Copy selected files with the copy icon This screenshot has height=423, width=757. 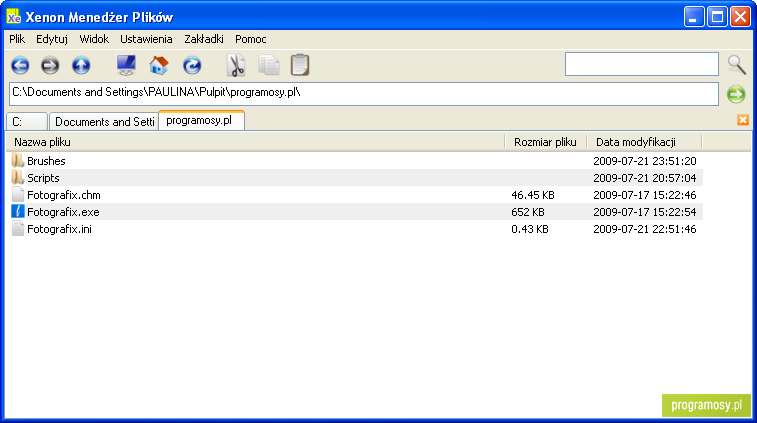pos(269,65)
